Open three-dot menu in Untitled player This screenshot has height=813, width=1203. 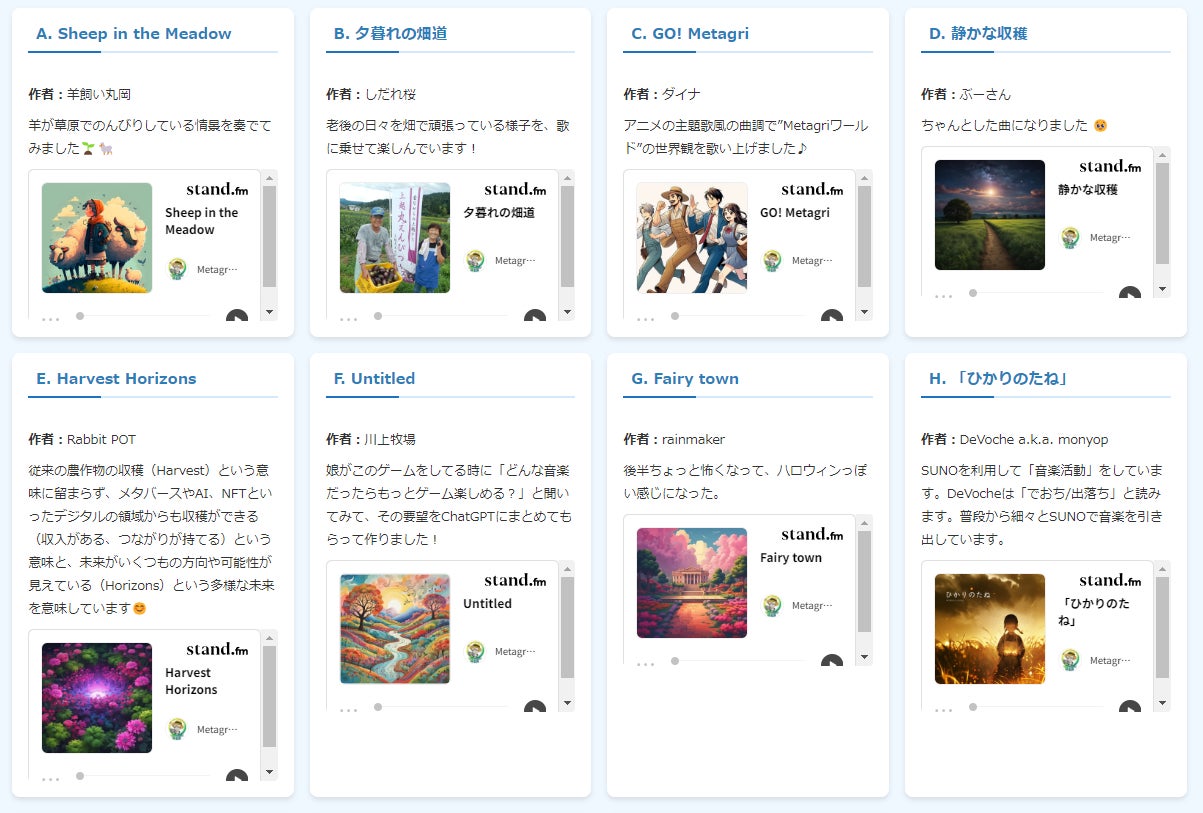[x=349, y=710]
